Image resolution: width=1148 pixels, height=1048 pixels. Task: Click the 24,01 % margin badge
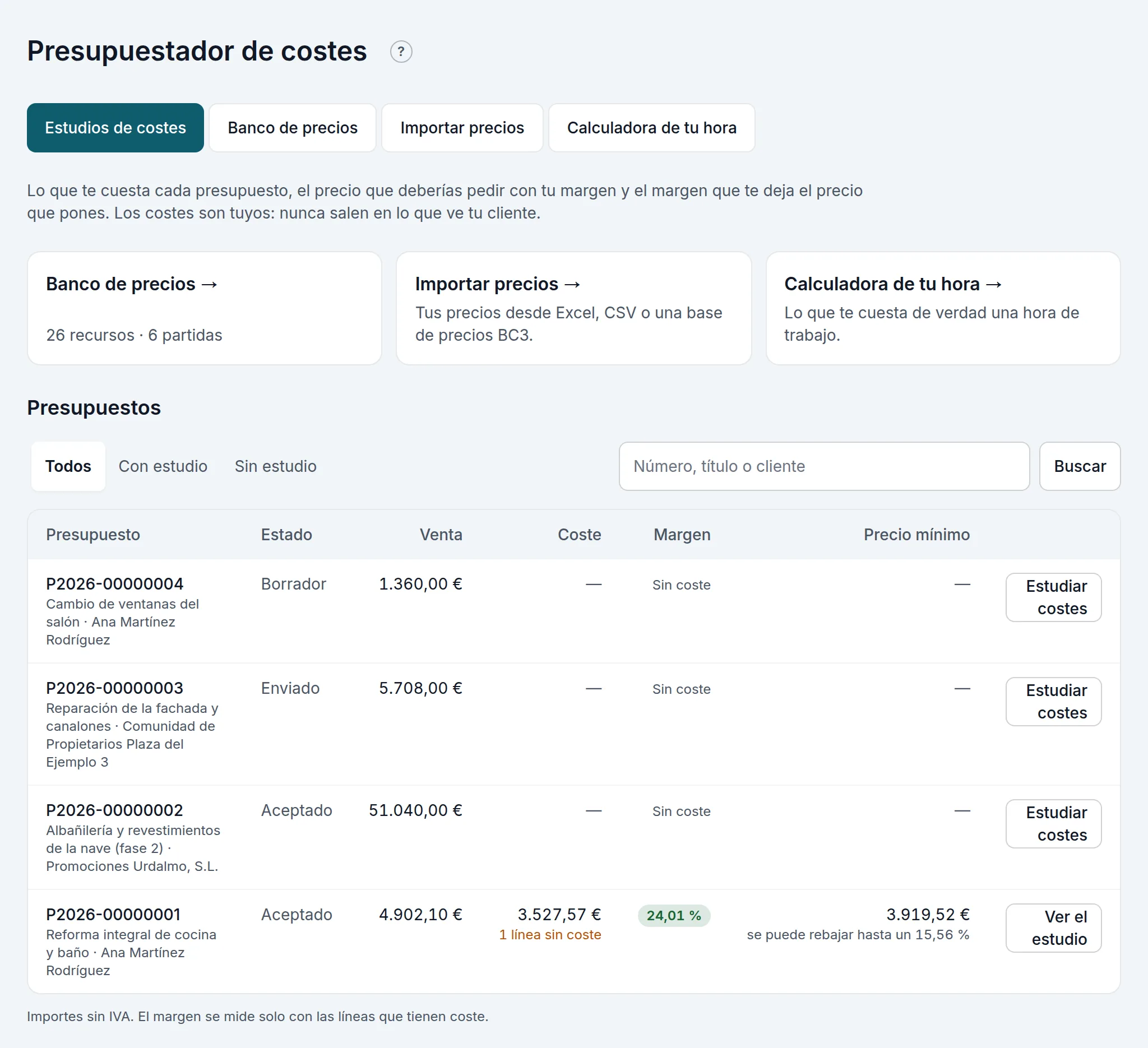coord(674,915)
